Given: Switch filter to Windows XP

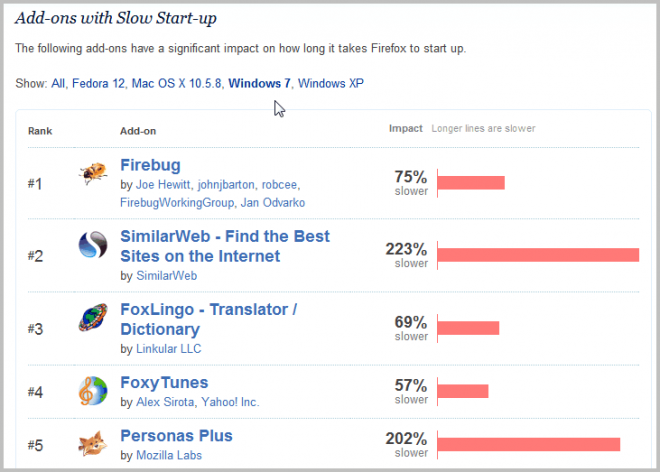Looking at the screenshot, I should [x=331, y=83].
